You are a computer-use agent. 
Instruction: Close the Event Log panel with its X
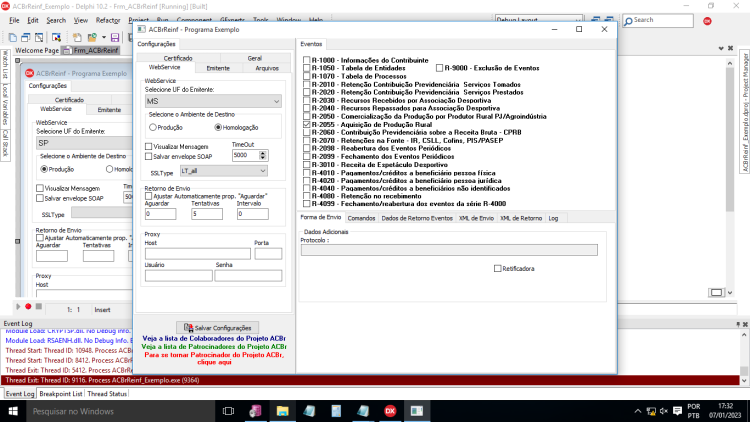click(745, 324)
